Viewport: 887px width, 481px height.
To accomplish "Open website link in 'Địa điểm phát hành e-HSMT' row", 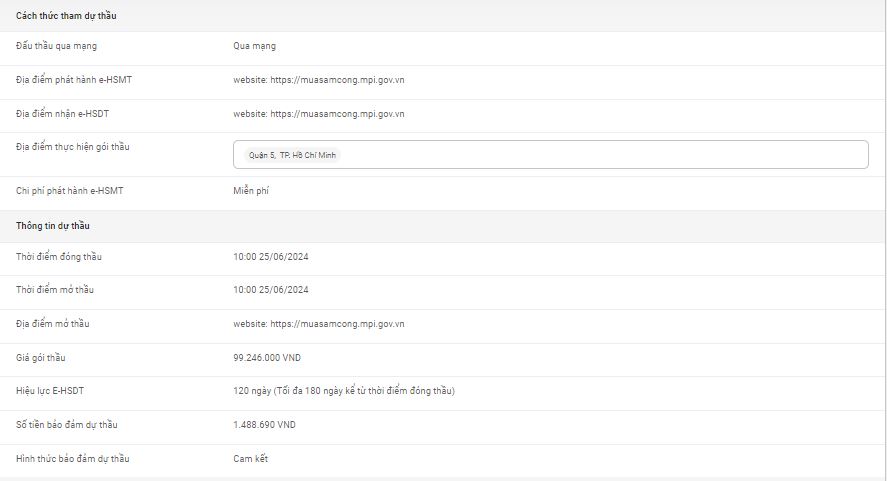I will pos(318,79).
